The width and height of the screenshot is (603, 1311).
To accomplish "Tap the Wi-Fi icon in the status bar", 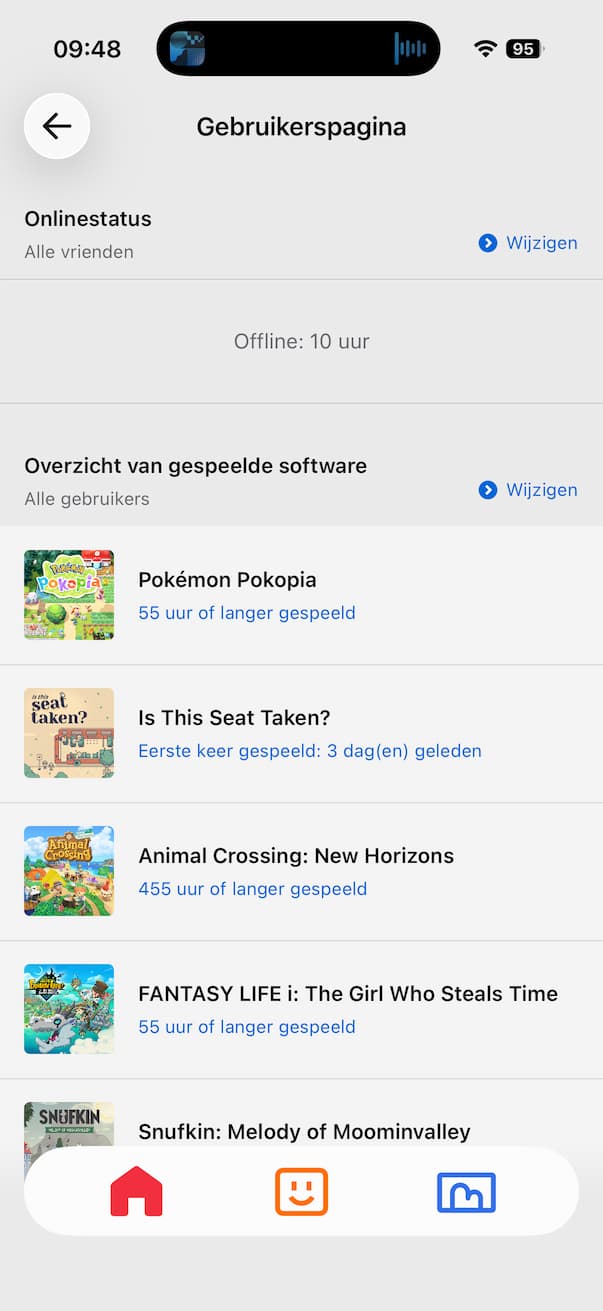I will [486, 47].
